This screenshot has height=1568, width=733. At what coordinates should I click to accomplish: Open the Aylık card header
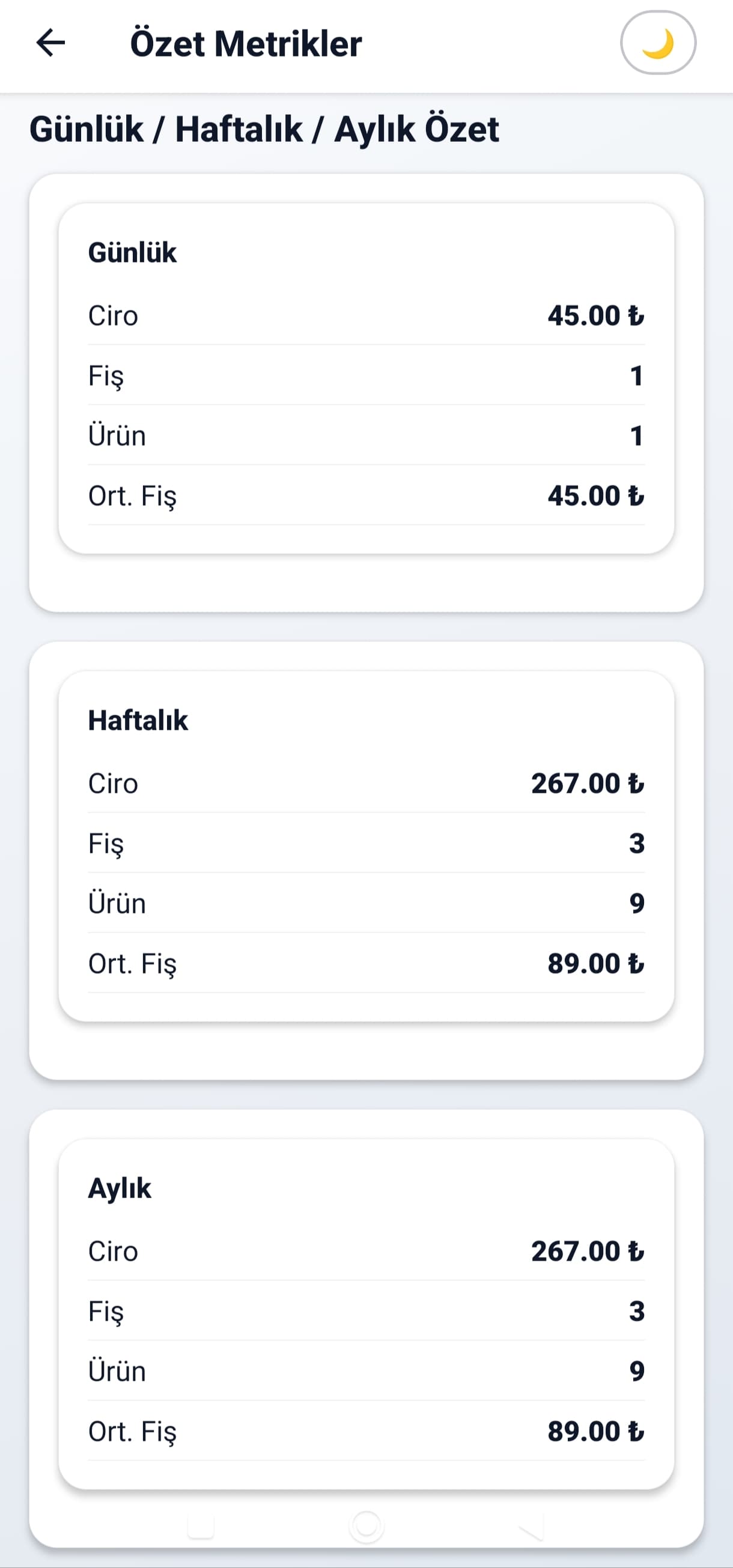pyautogui.click(x=120, y=1189)
